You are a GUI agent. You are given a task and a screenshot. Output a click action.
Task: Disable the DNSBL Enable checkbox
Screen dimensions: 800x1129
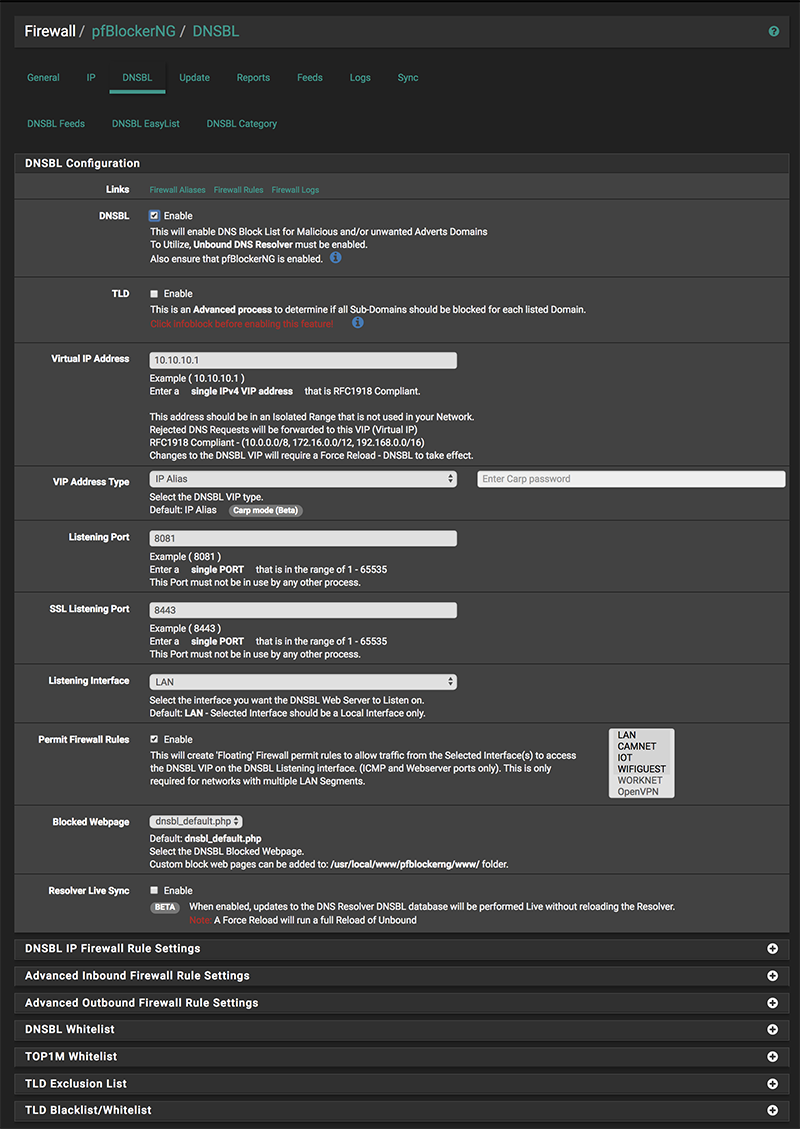(x=154, y=216)
